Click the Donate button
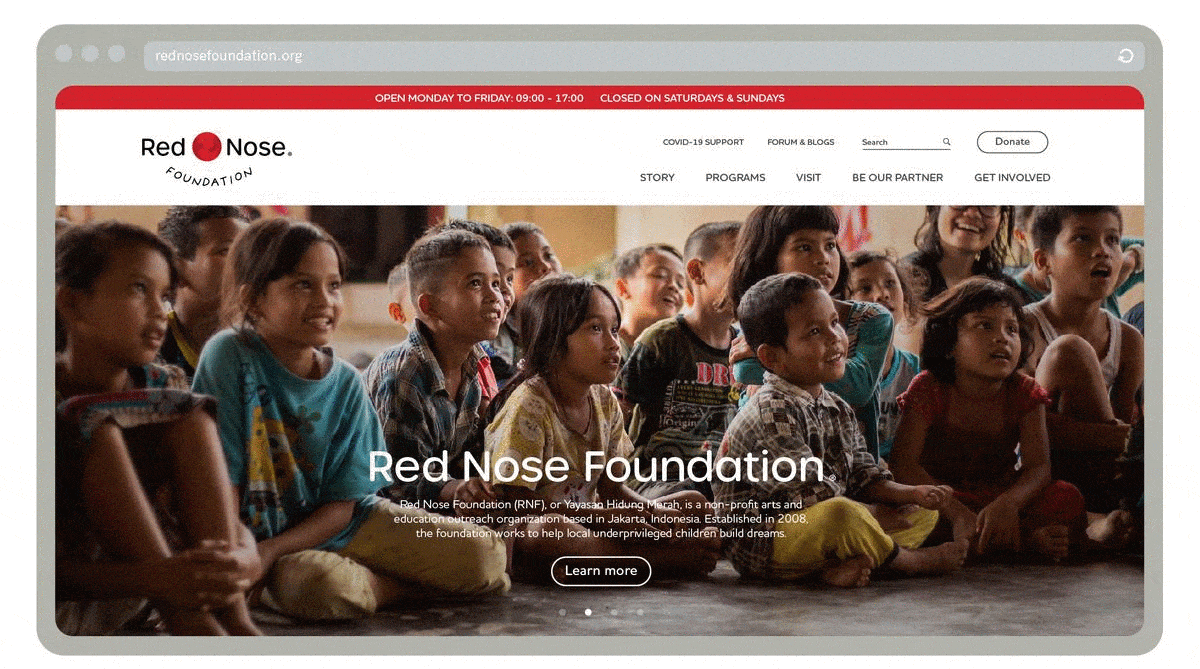The image size is (1200, 669). click(1012, 142)
